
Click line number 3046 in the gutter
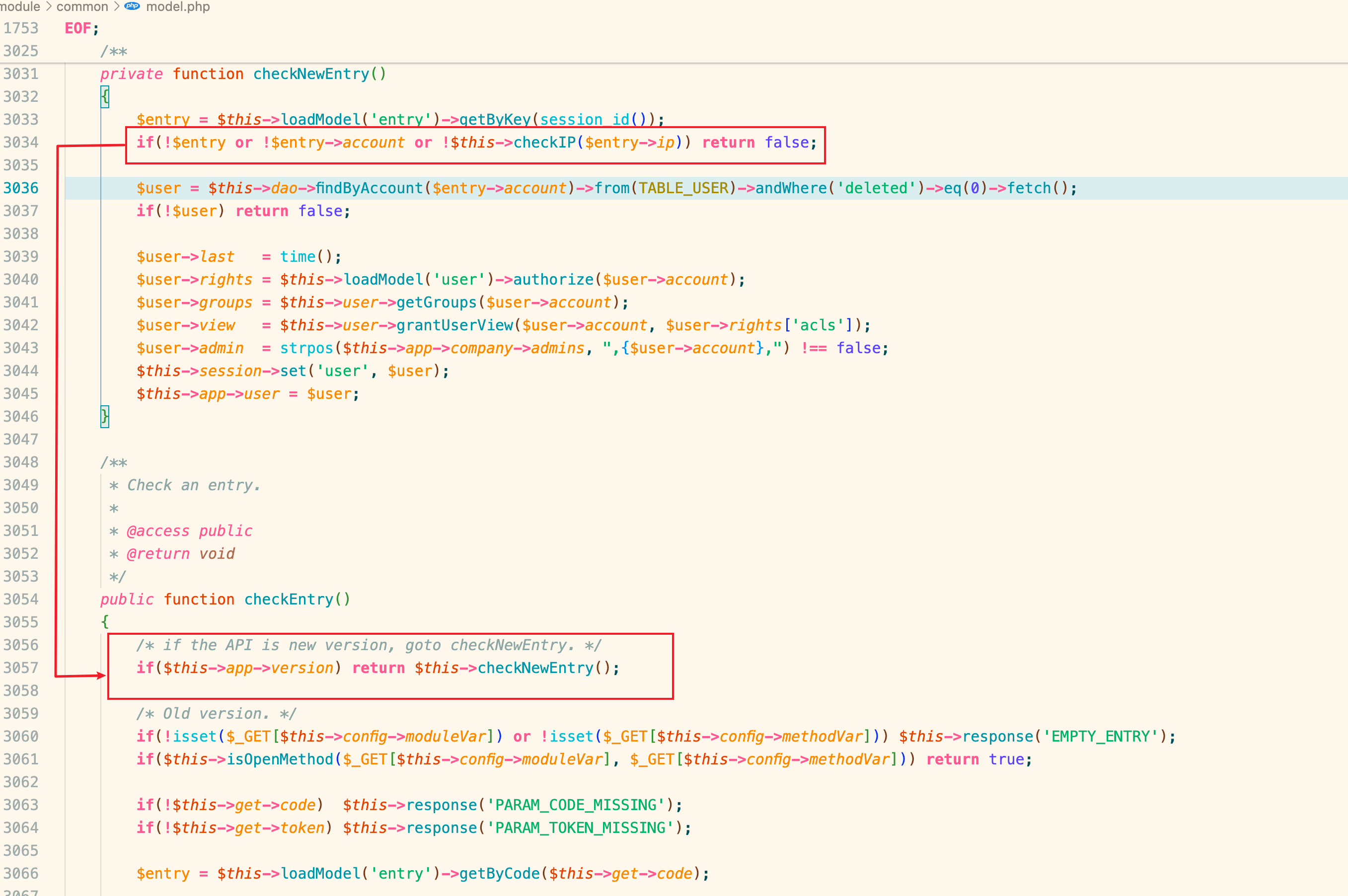pos(20,417)
